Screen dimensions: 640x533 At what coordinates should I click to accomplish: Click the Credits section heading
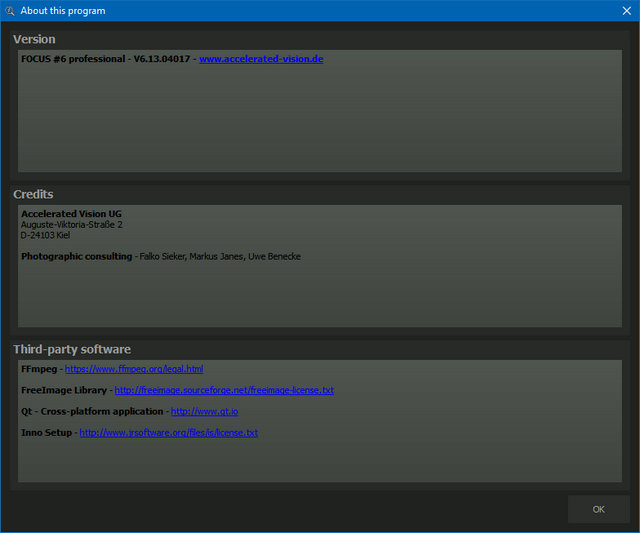(x=33, y=194)
